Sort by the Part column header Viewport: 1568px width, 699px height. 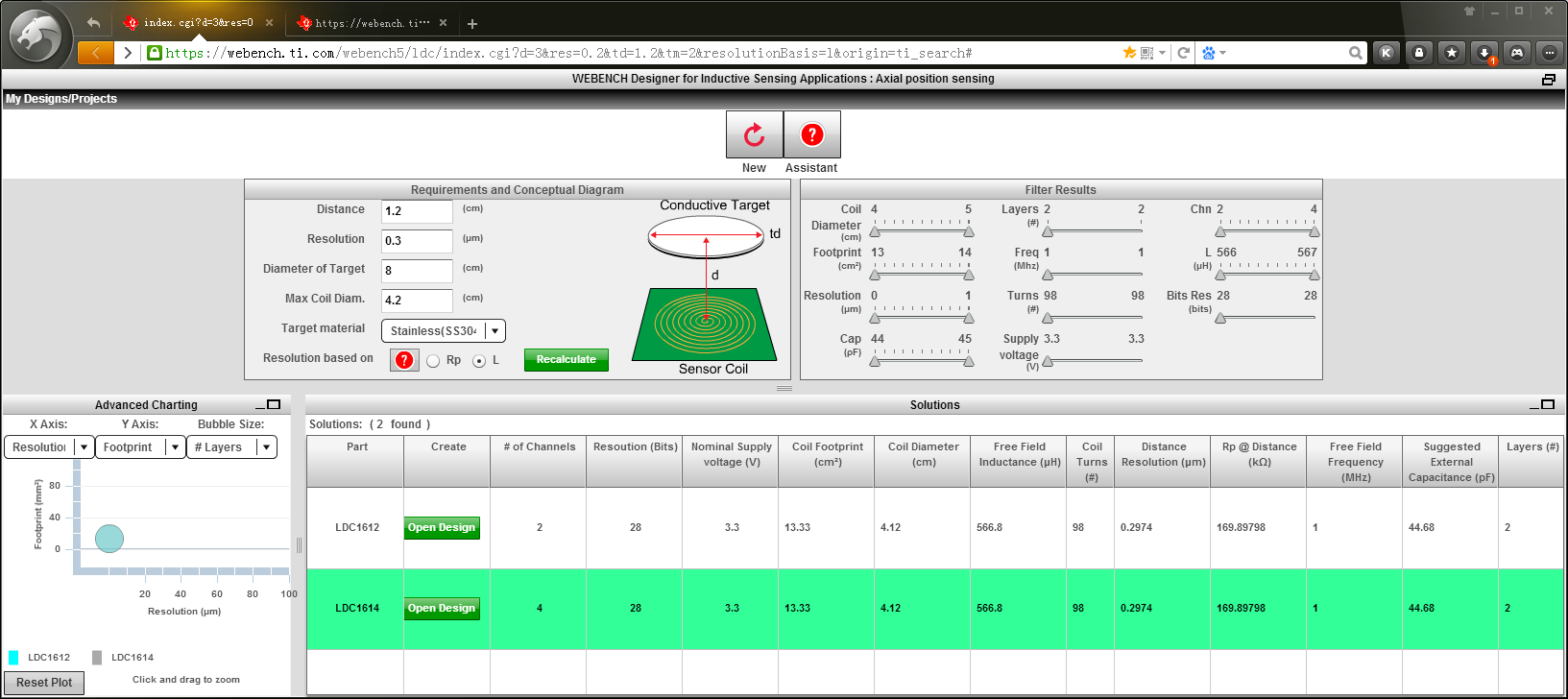pos(357,462)
